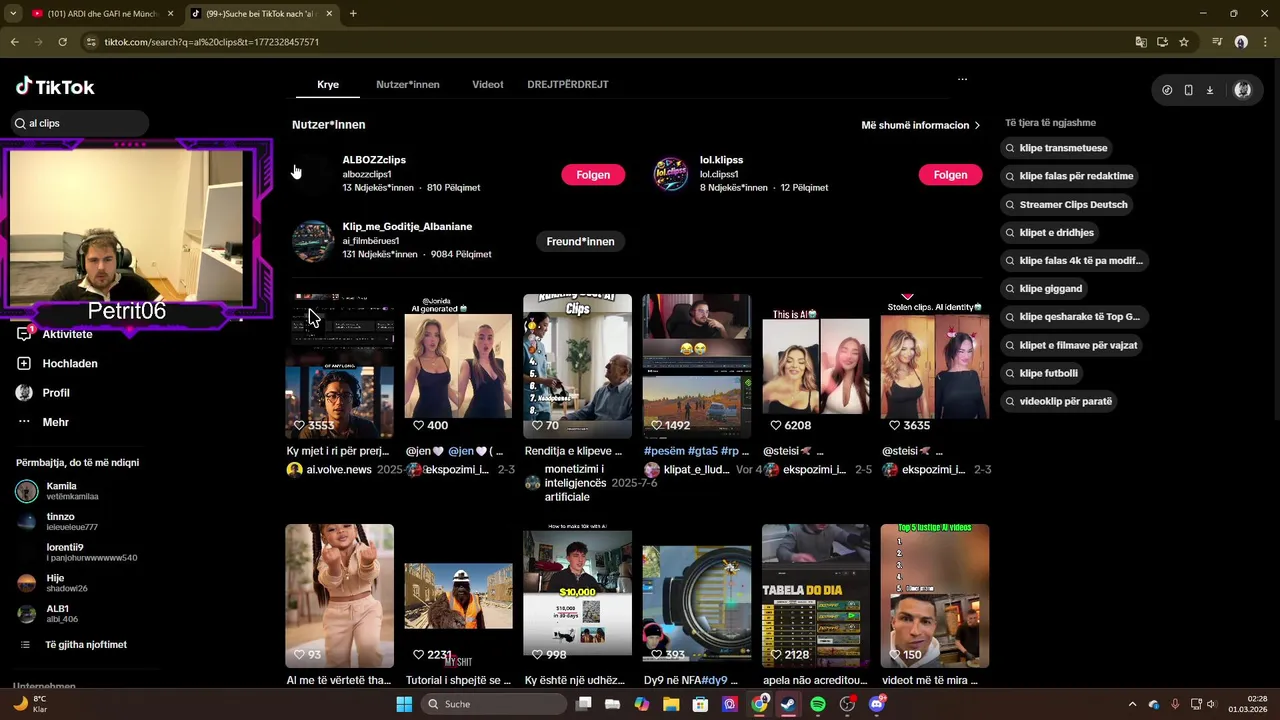Switch to Videot tab
Screen dimensions: 1280x720
[x=488, y=84]
